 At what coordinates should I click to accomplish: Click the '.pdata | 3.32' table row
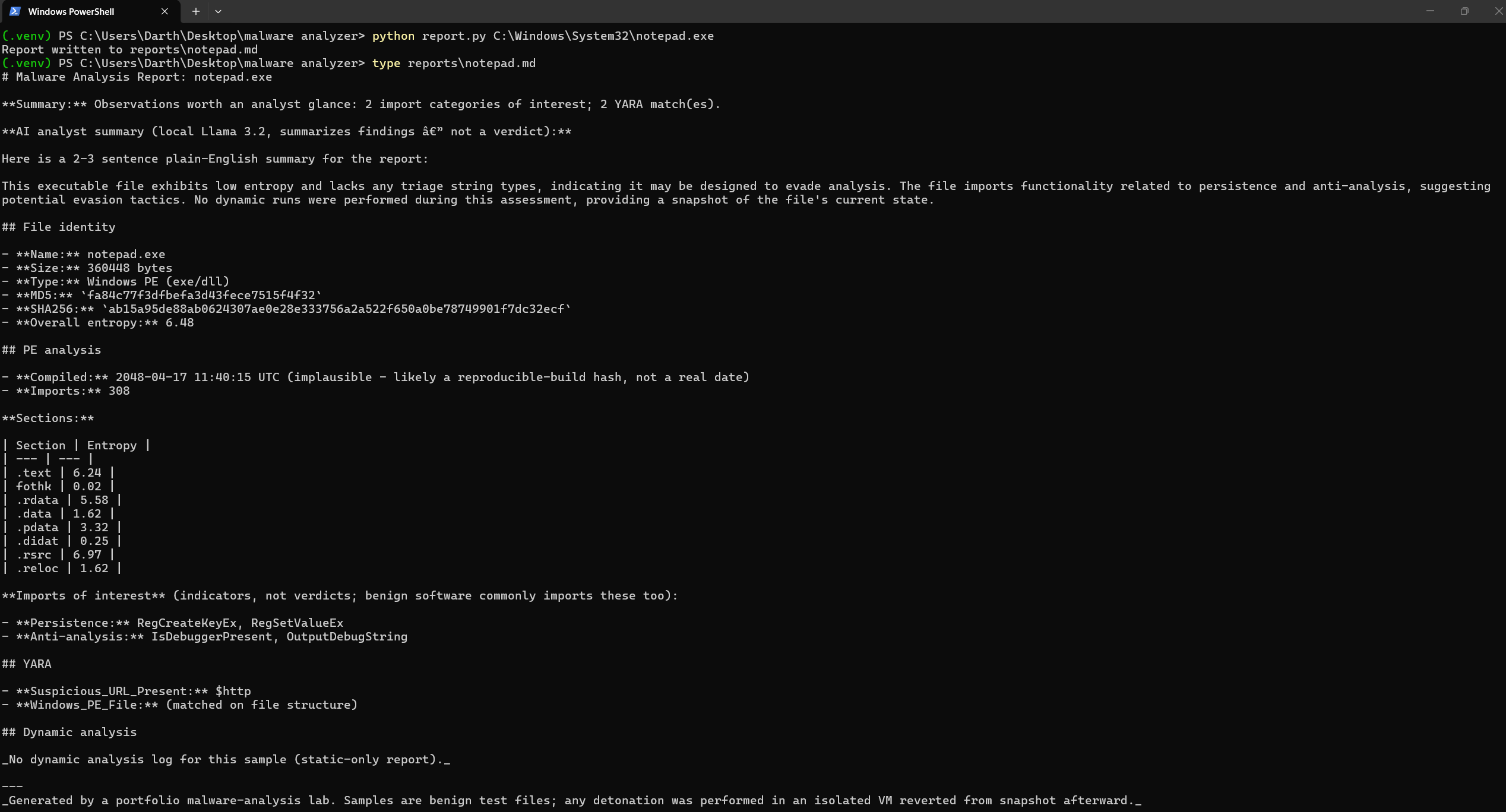tap(62, 528)
